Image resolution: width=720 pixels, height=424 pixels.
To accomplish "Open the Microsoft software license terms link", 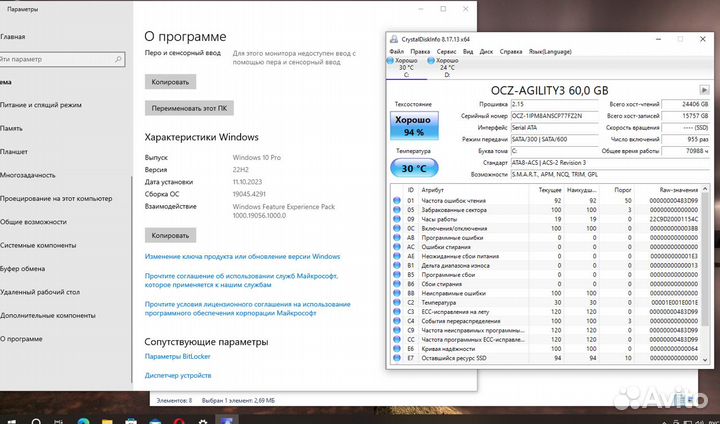I will pos(248,308).
